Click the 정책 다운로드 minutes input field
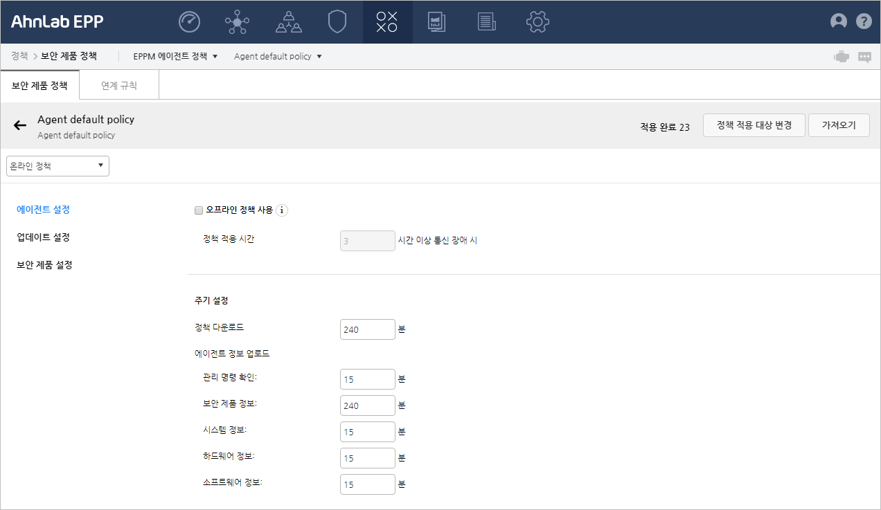881x510 pixels. pyautogui.click(x=367, y=329)
